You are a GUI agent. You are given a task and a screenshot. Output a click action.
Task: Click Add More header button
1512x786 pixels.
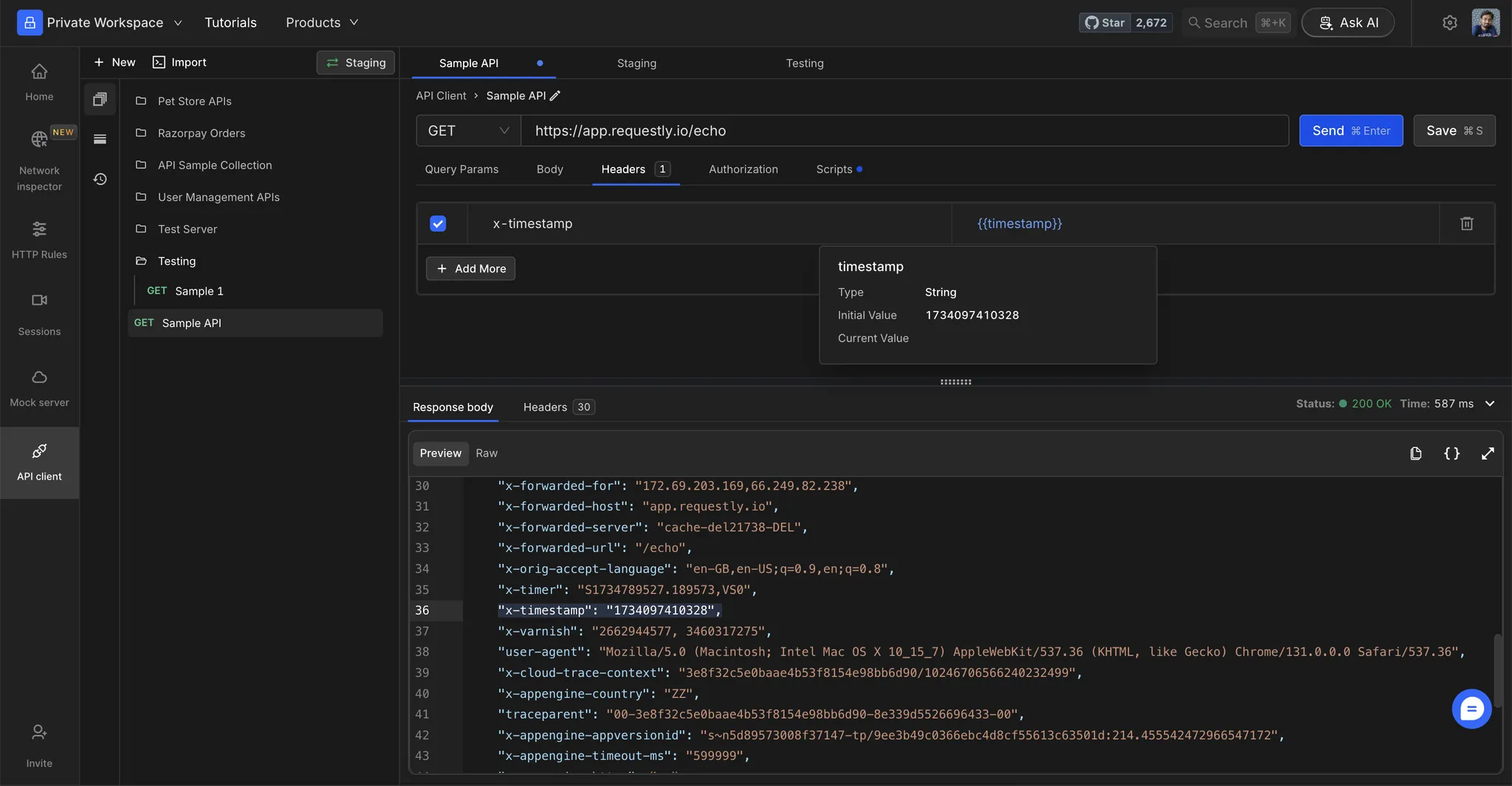coord(470,269)
